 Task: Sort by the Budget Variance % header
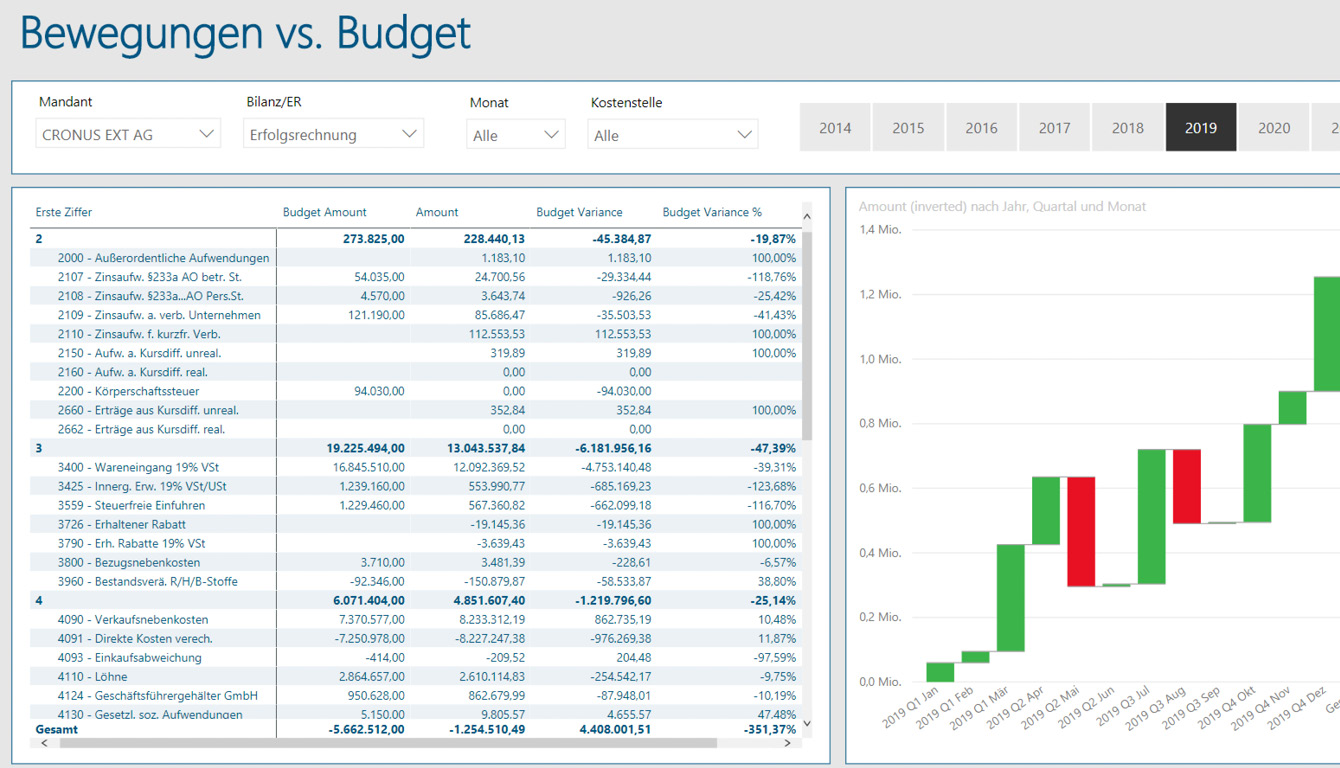point(712,212)
